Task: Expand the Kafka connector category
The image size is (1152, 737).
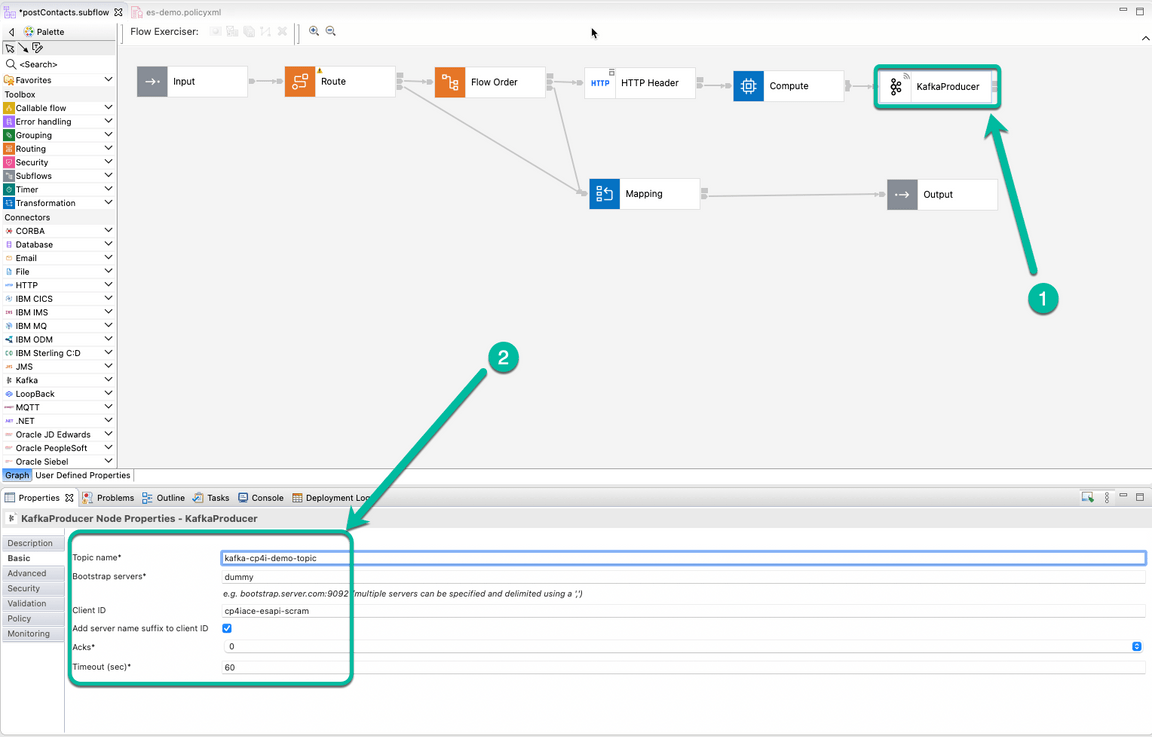Action: [109, 379]
